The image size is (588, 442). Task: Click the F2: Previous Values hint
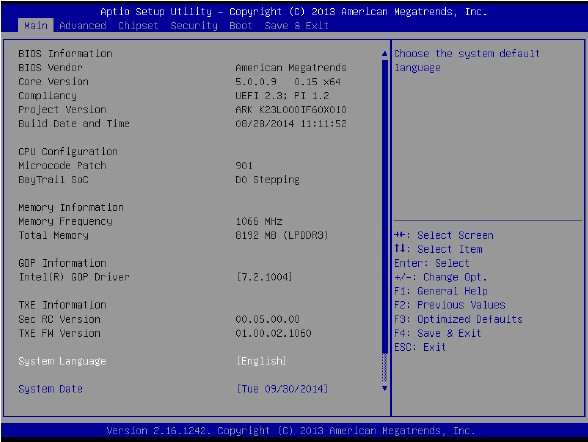pos(450,305)
